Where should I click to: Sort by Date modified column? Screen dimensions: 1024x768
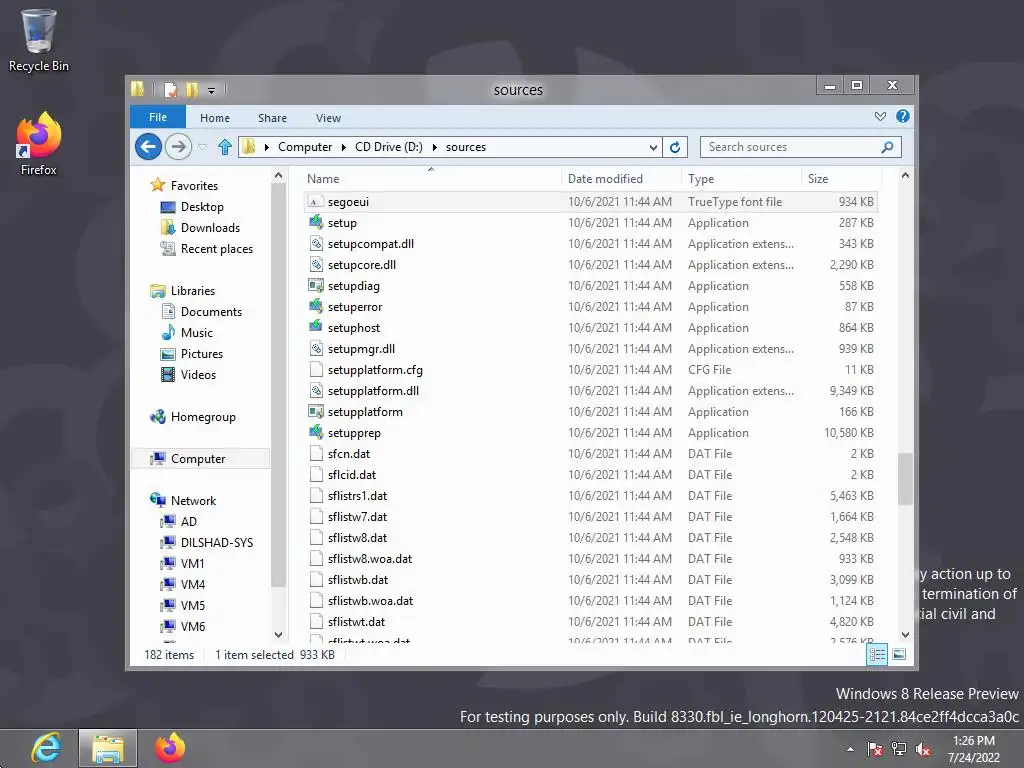[621, 178]
